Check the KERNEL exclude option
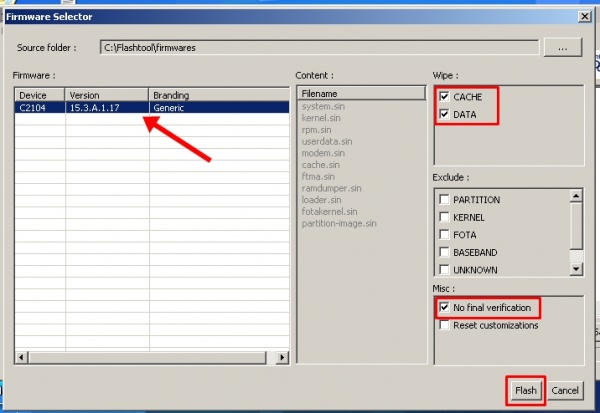Image resolution: width=600 pixels, height=413 pixels. [x=444, y=217]
